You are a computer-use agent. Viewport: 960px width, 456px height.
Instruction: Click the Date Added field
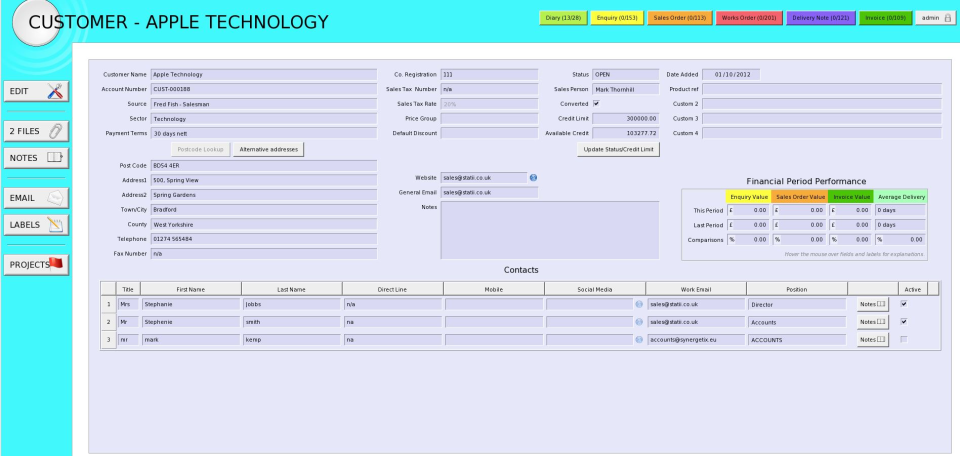(731, 75)
